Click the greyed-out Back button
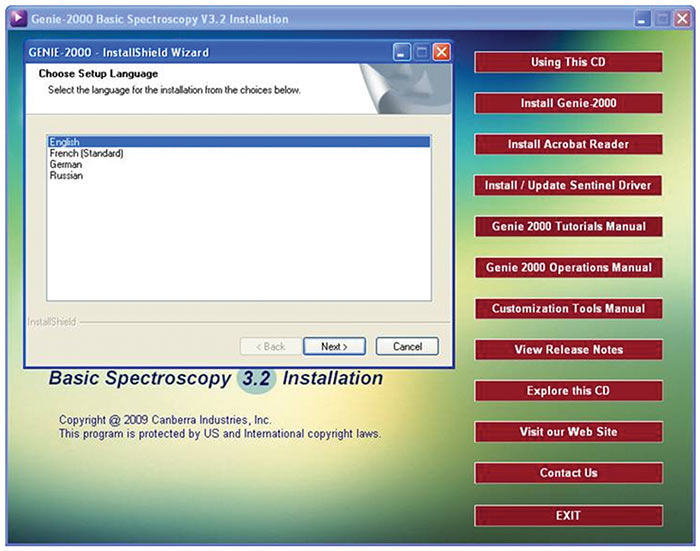Screen dimensions: 700x551 271,346
